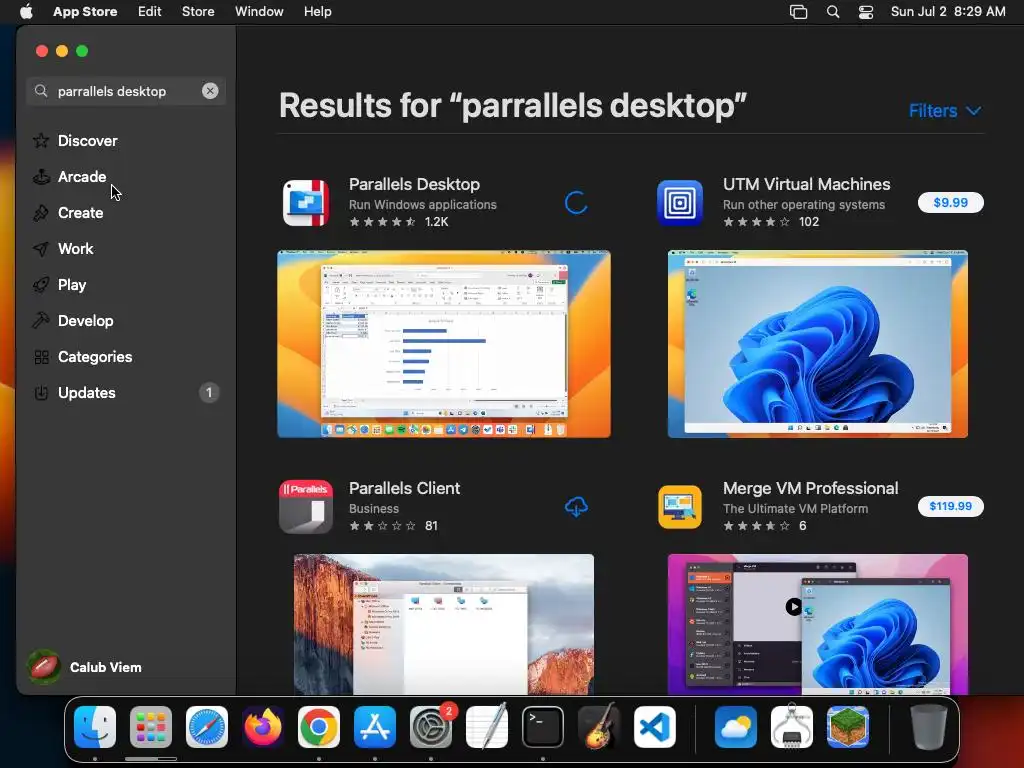Open the Parallels Desktop app icon

click(x=306, y=202)
